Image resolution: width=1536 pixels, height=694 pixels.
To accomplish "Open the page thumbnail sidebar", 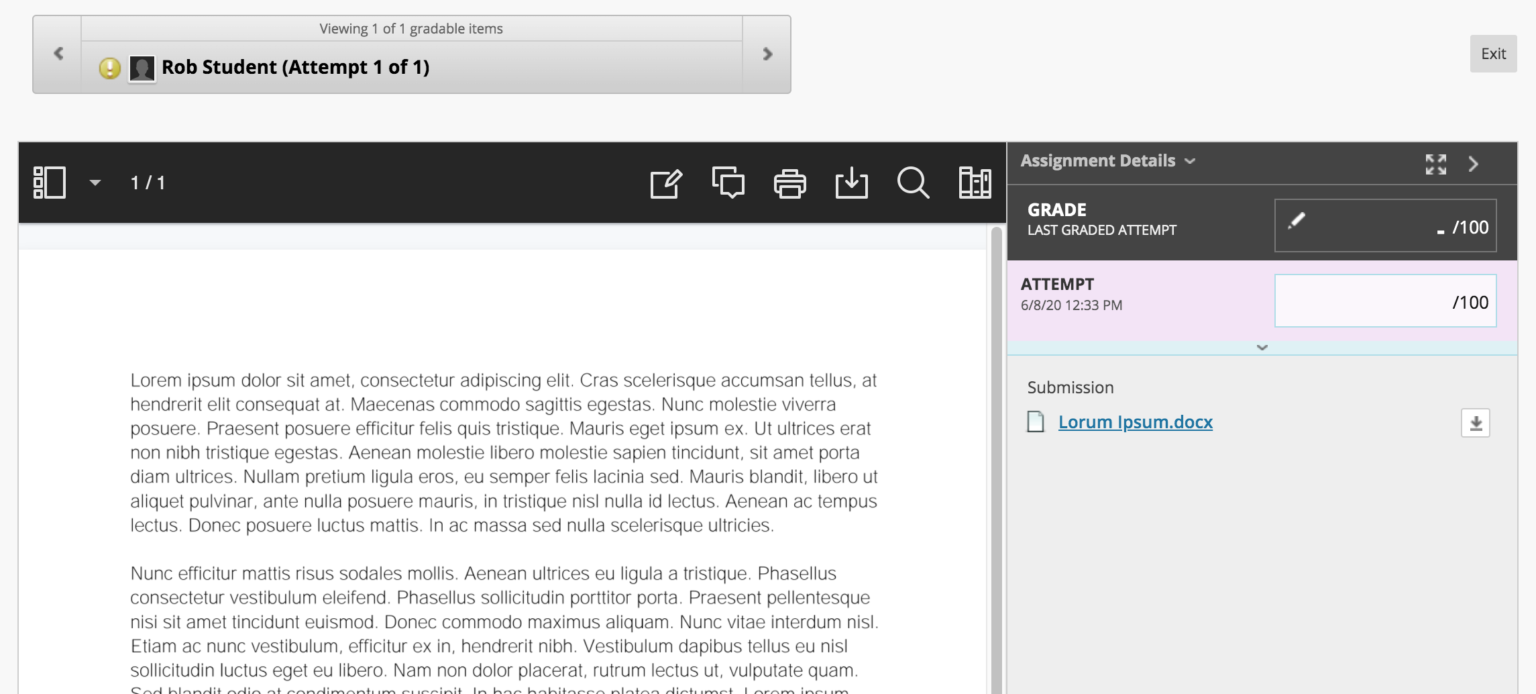I will click(x=49, y=183).
